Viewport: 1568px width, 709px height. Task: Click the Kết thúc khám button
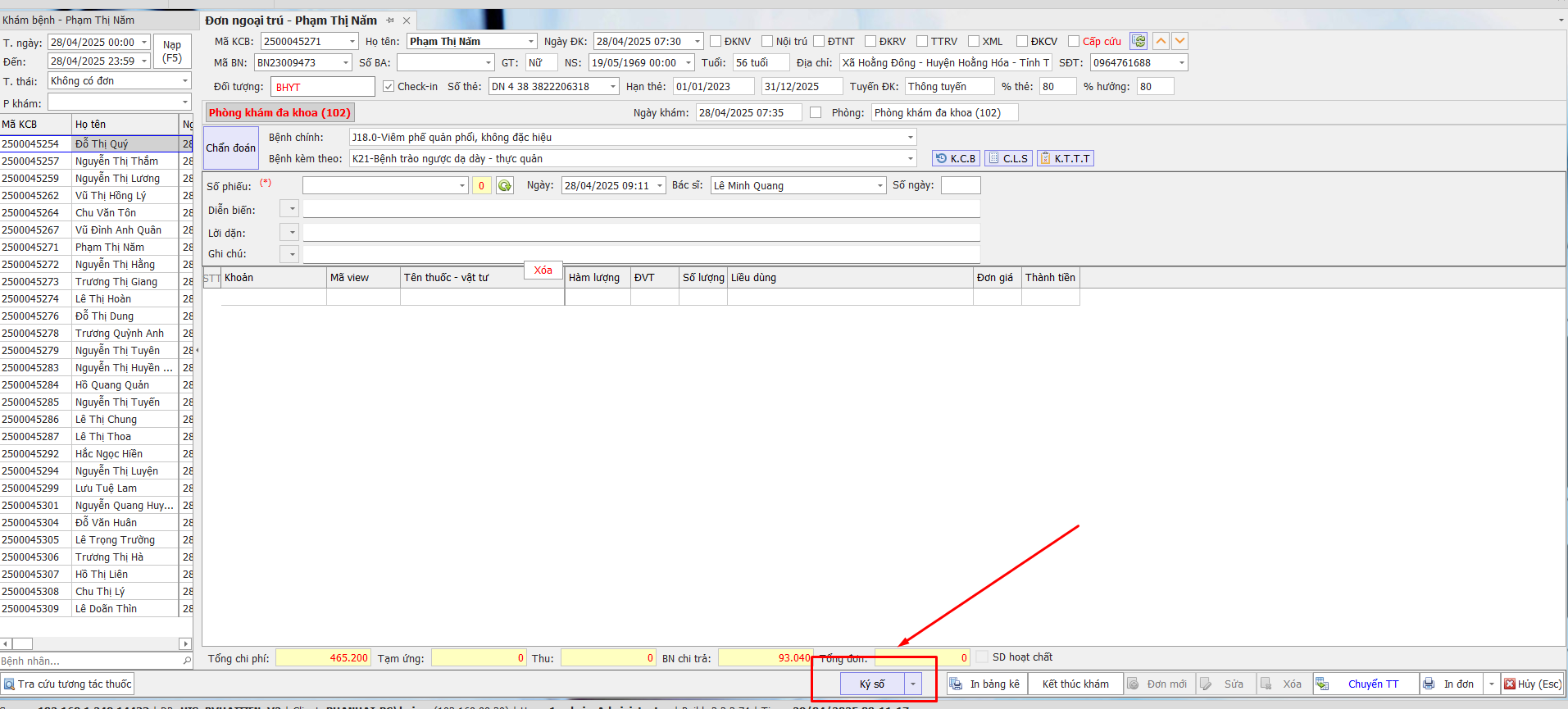tap(1075, 684)
